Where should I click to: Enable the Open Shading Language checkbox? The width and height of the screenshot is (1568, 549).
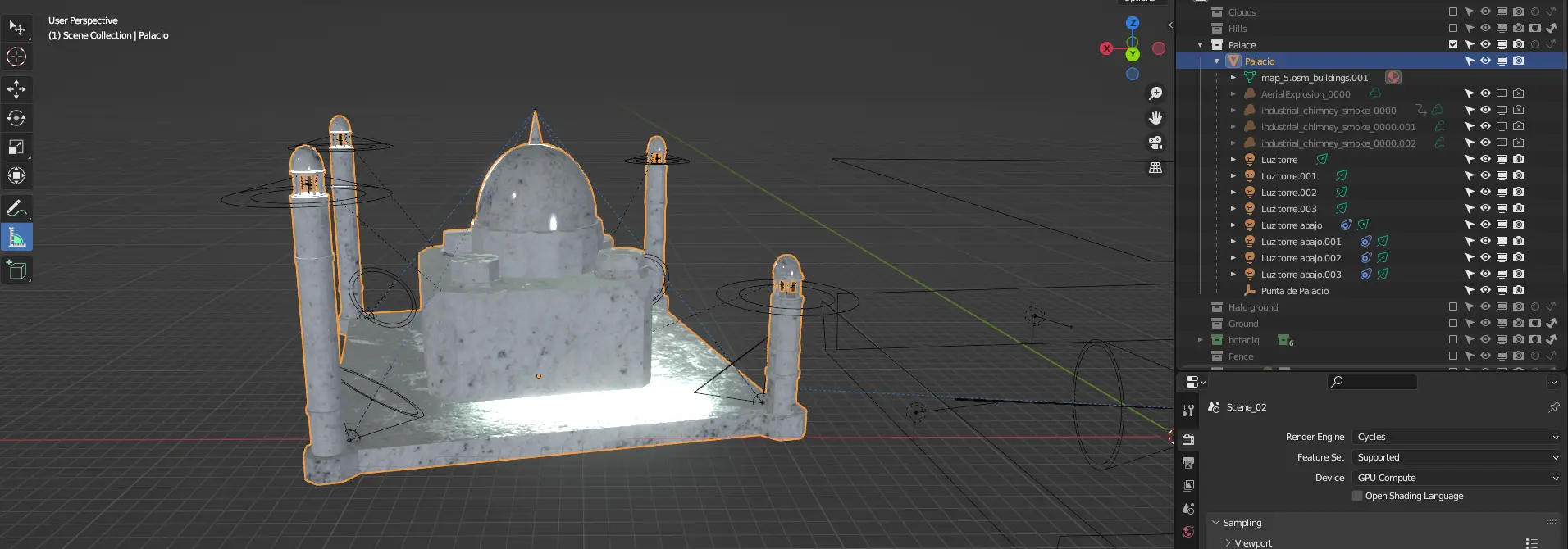[x=1357, y=496]
